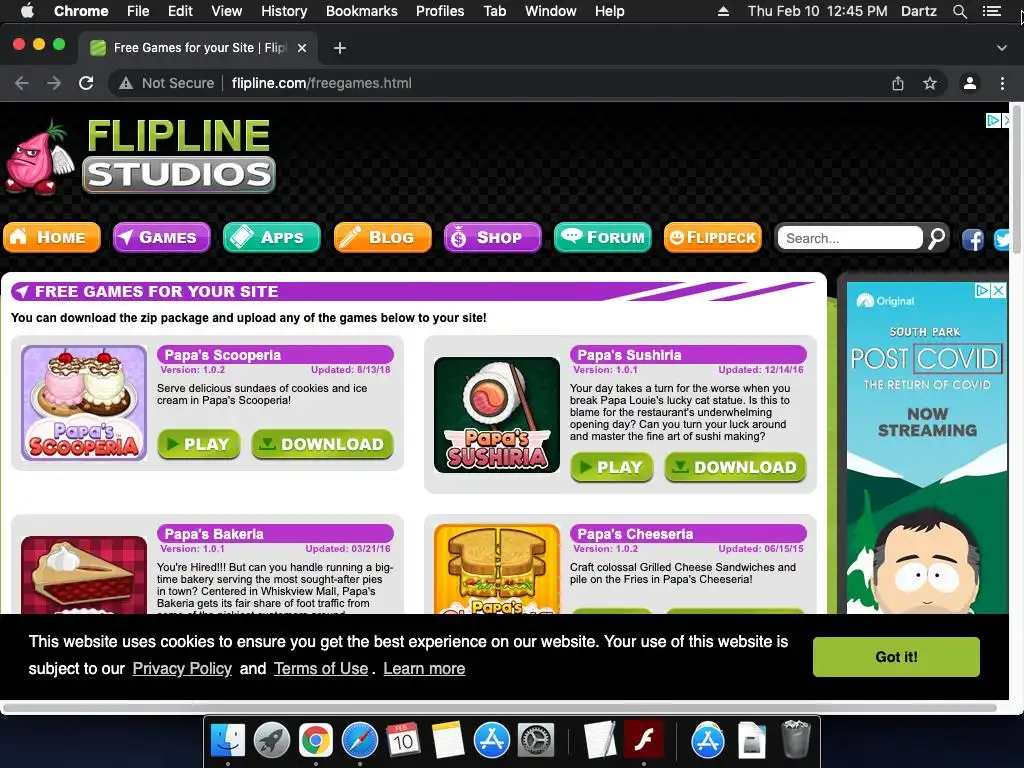Open Launchpad from the Dock
This screenshot has height=768, width=1024.
coord(272,741)
